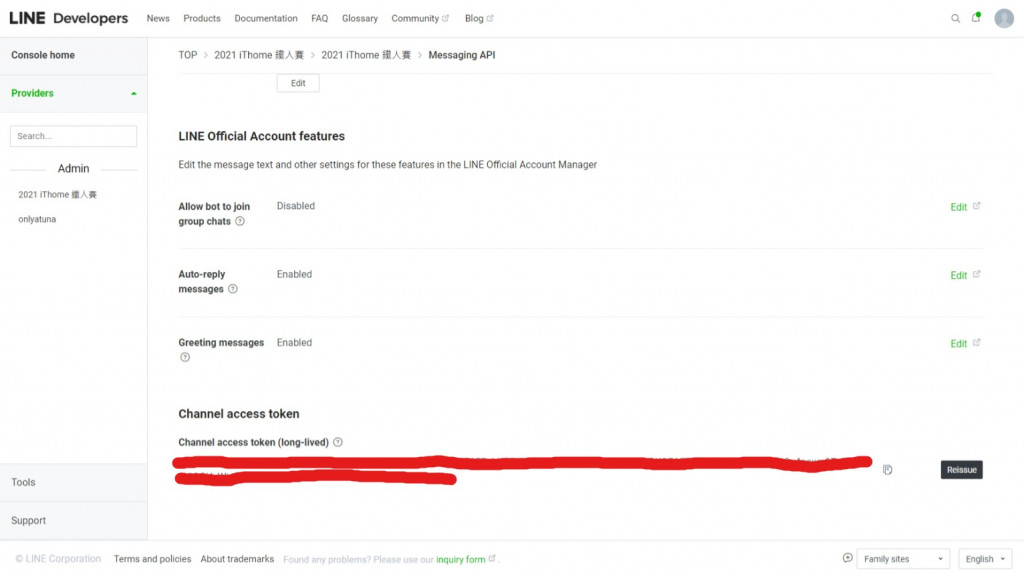The height and width of the screenshot is (576, 1024).
Task: Click the Enabled status of Greeting messages
Action: point(295,342)
